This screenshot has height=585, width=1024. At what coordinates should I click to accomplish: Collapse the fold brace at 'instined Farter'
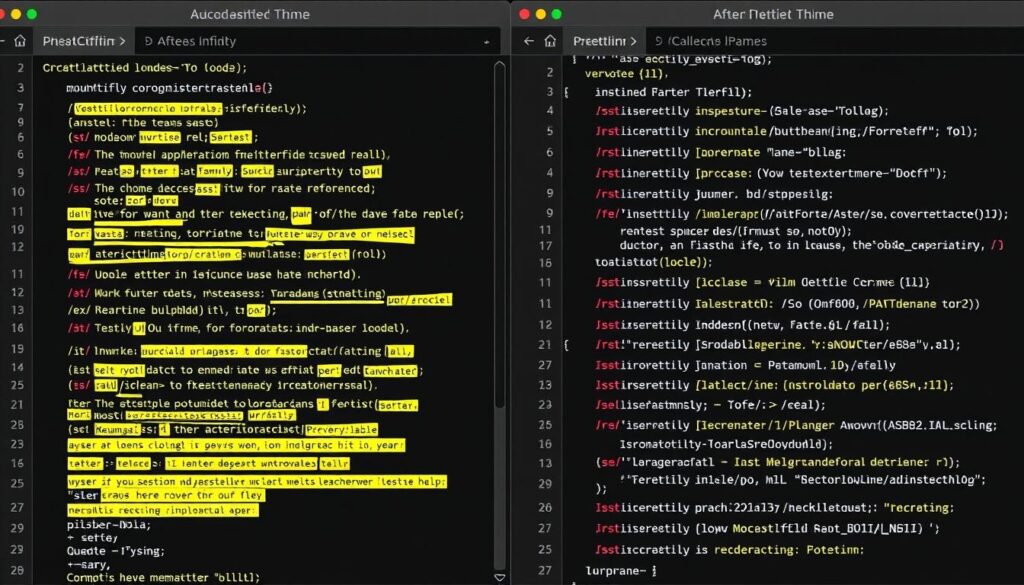[566, 92]
